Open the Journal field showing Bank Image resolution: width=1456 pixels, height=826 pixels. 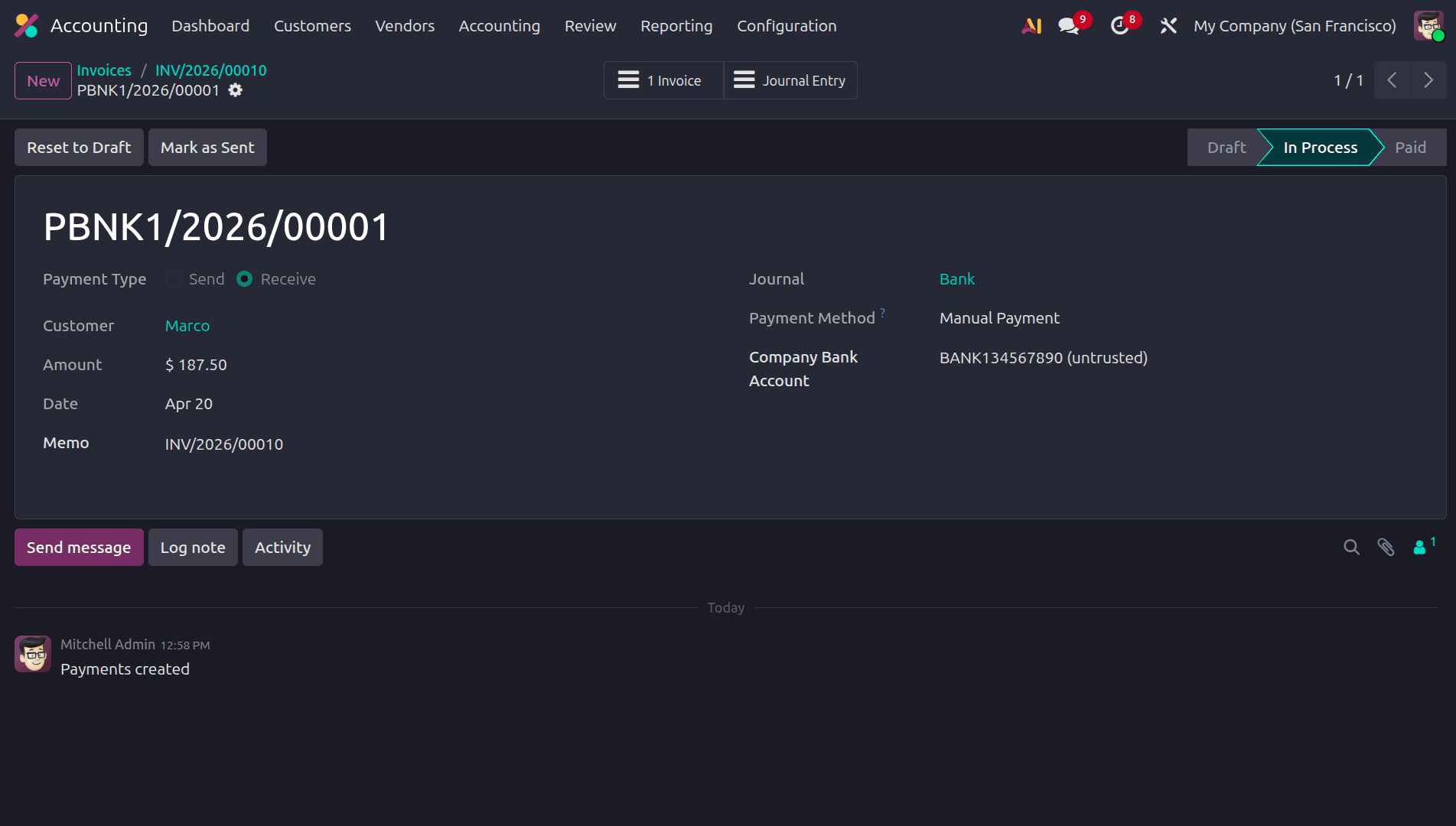click(x=956, y=279)
